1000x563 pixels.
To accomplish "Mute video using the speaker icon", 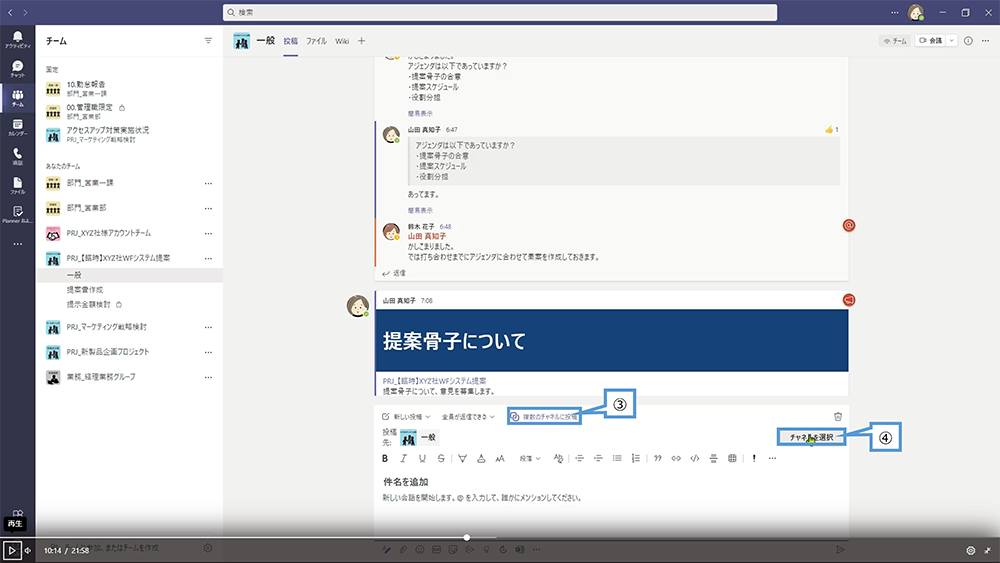I will [27, 550].
